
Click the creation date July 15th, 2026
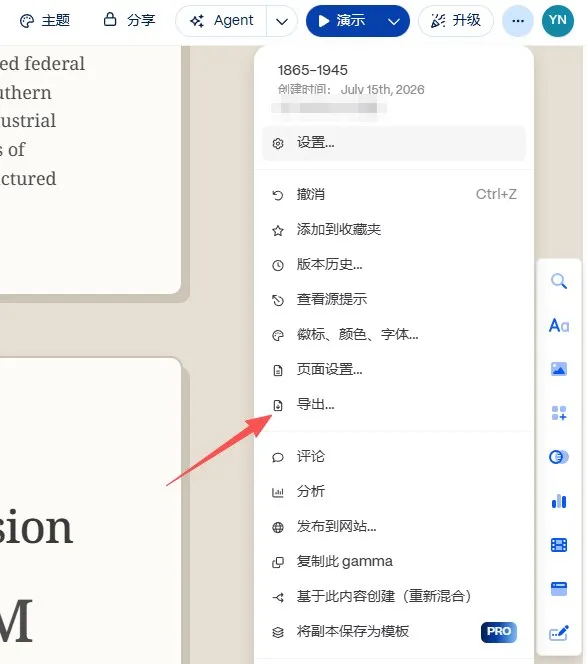click(x=382, y=90)
